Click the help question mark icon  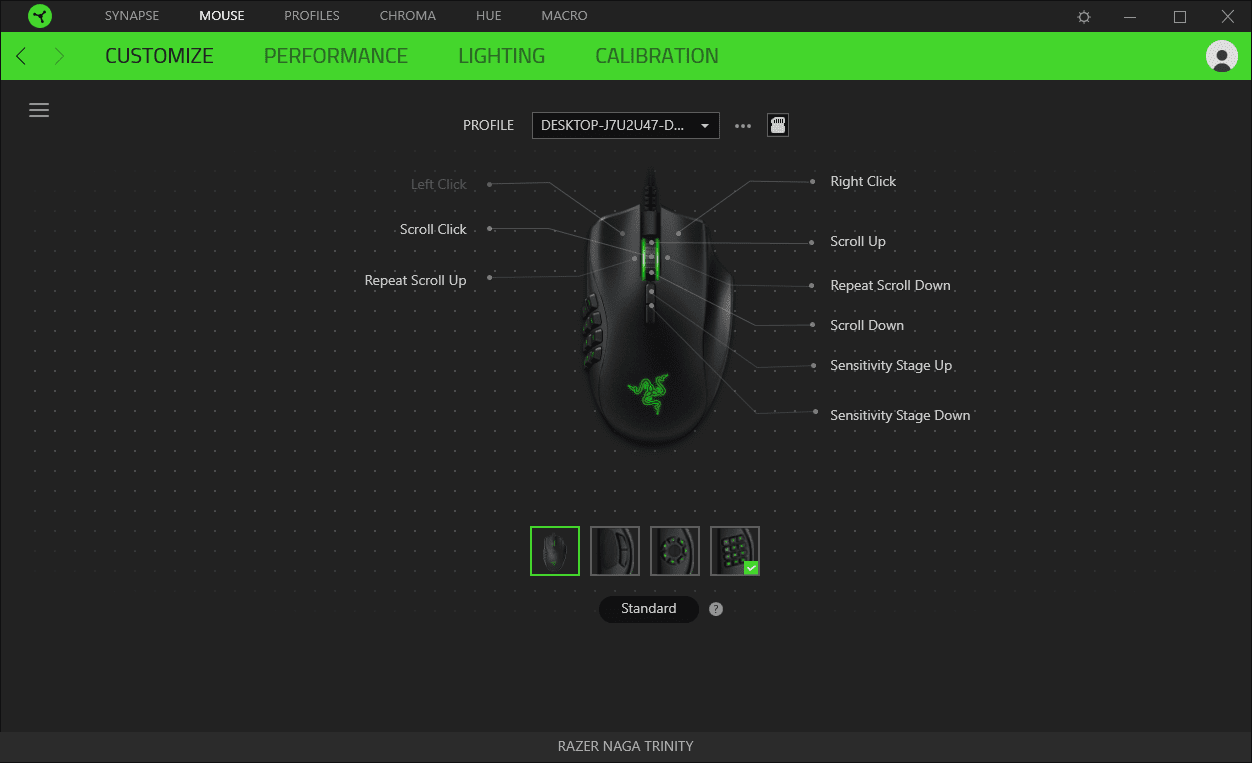click(716, 609)
